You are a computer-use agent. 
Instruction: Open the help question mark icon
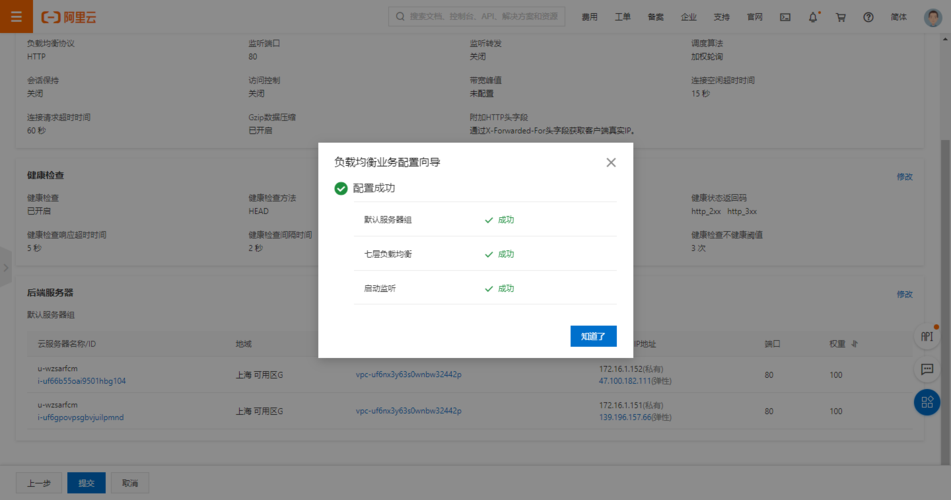(x=869, y=17)
